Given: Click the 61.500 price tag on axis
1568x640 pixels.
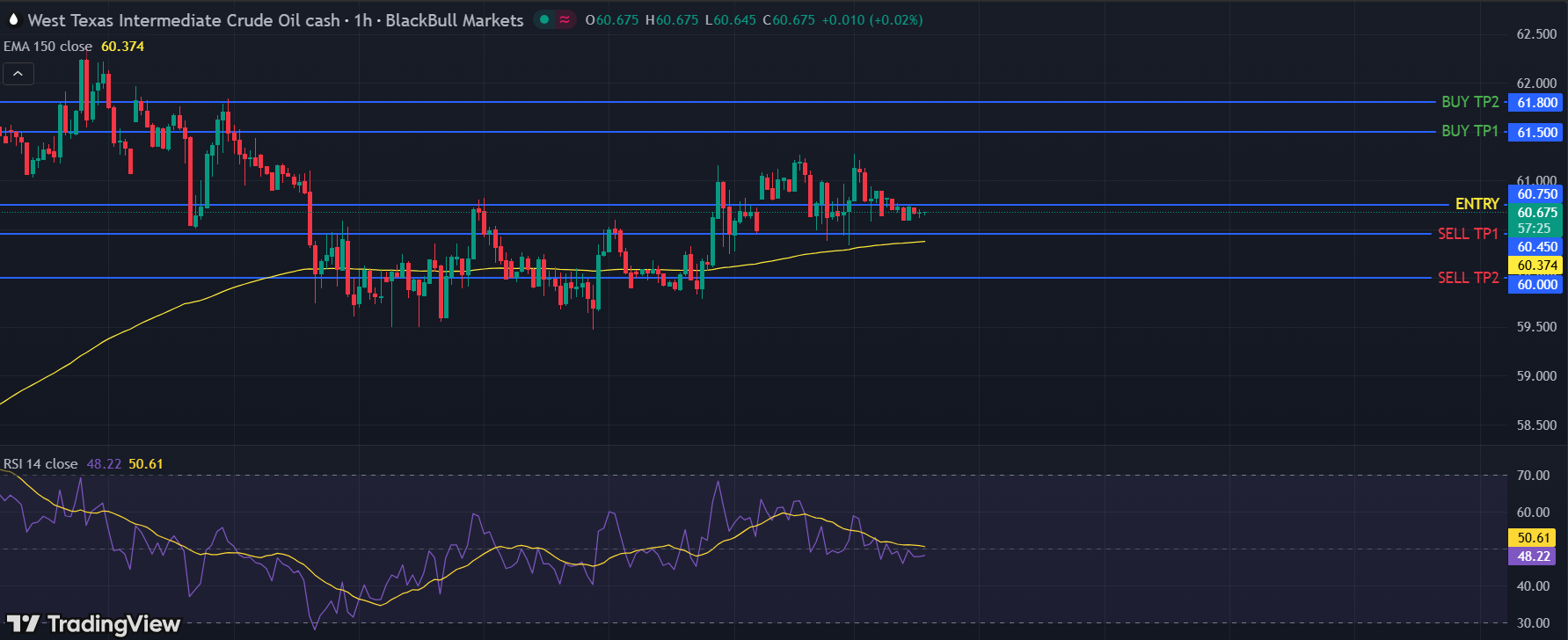Looking at the screenshot, I should pos(1536,133).
